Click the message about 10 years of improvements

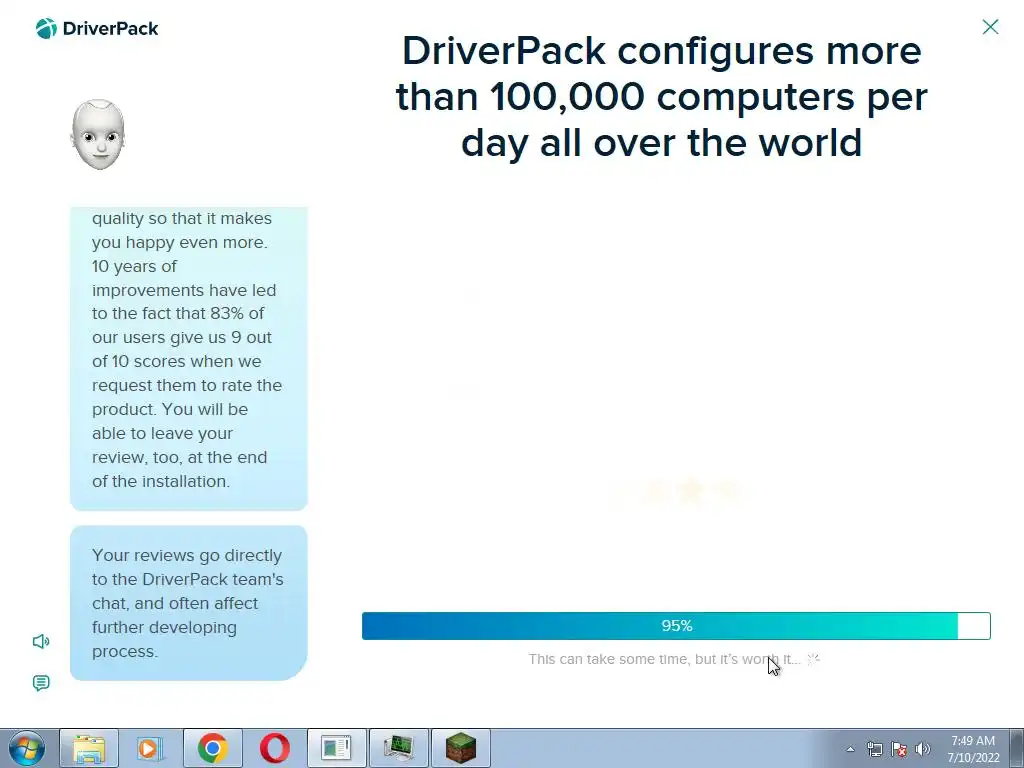click(189, 359)
